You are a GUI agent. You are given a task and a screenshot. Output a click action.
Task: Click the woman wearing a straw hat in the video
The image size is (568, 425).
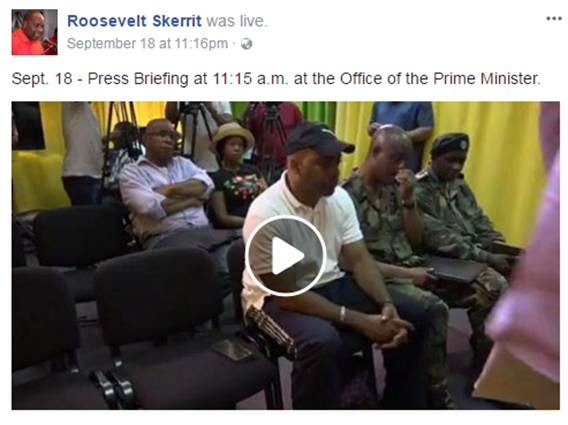tap(234, 176)
